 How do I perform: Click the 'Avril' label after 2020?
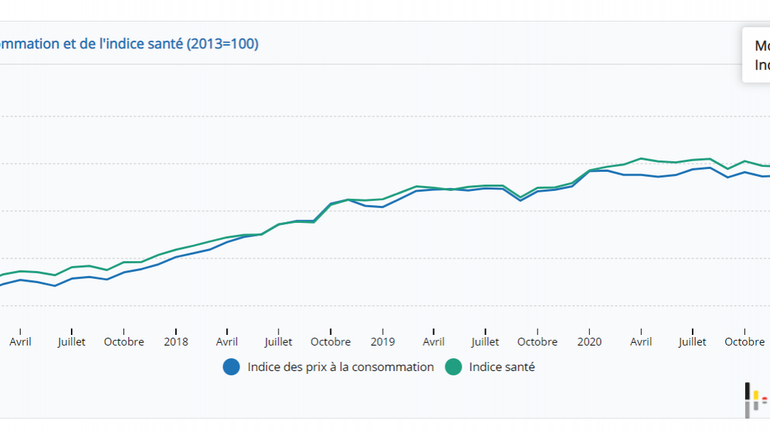641,341
